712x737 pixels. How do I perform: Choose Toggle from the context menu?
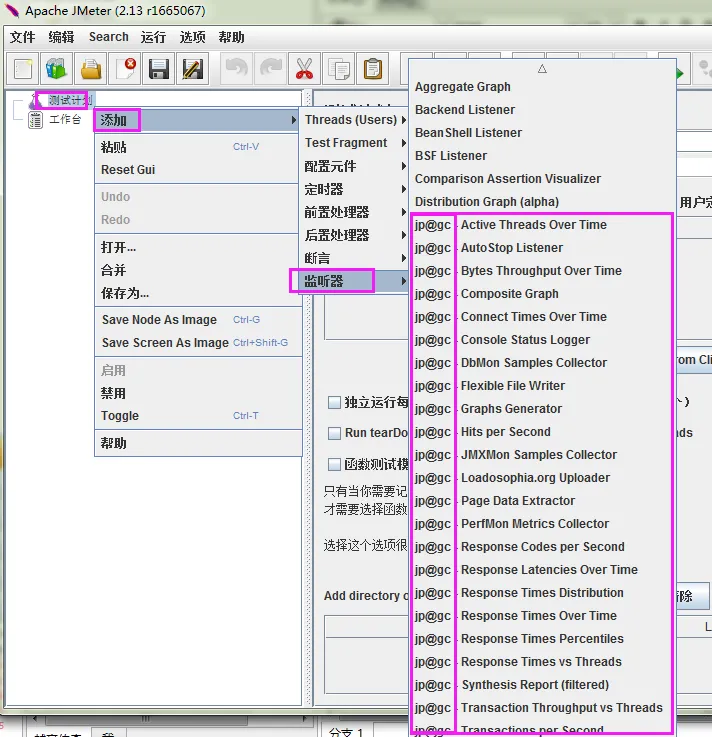pos(196,416)
